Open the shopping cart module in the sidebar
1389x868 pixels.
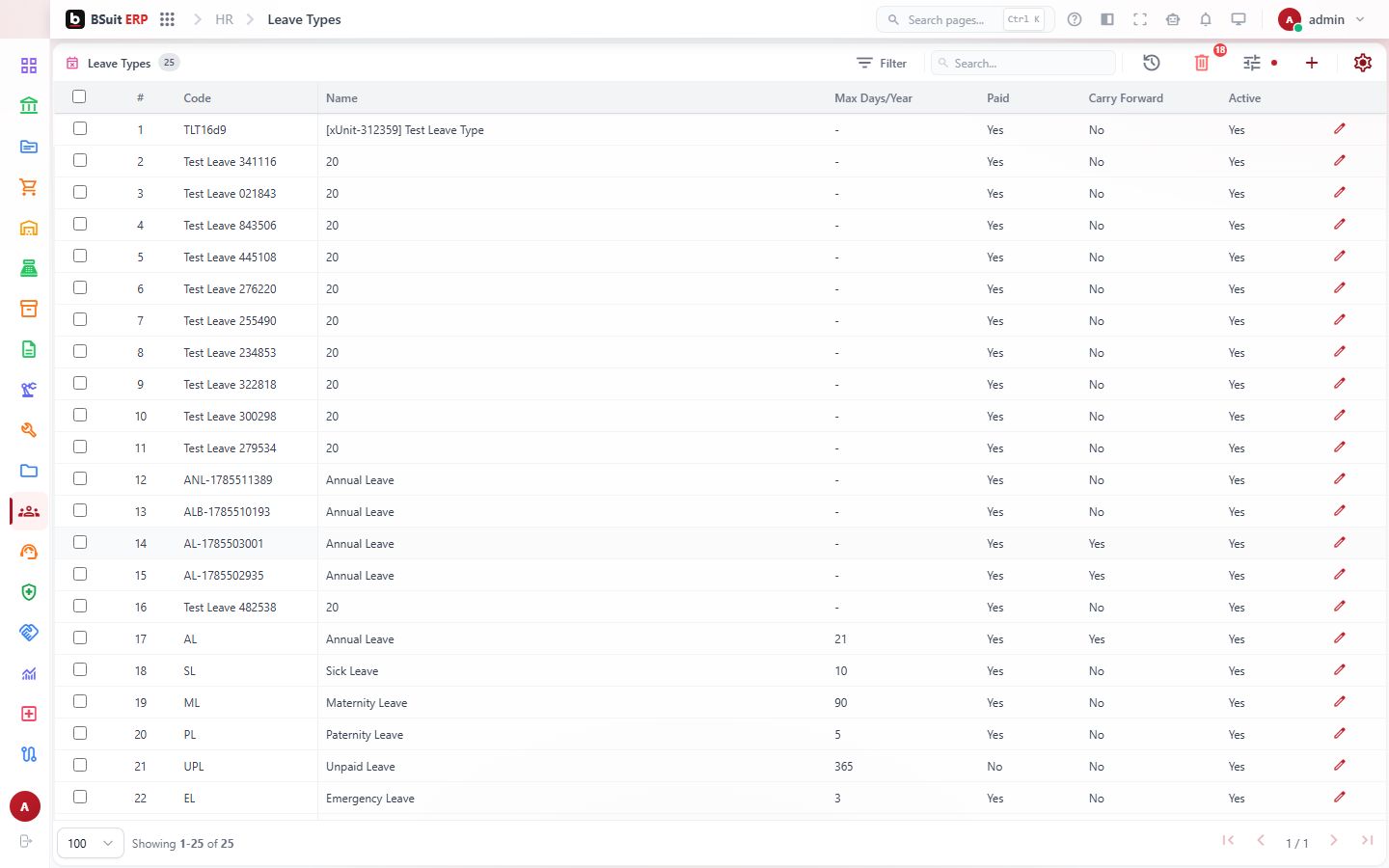pos(29,187)
